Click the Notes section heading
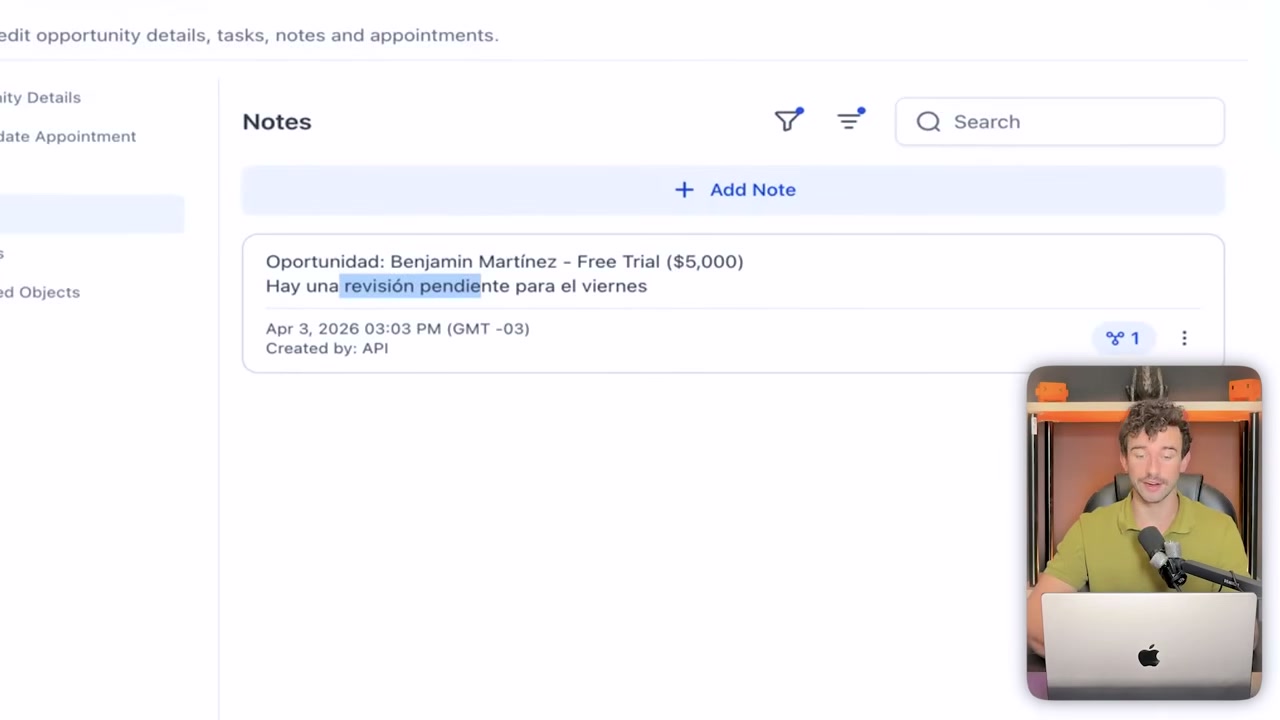1280x720 pixels. [x=277, y=122]
